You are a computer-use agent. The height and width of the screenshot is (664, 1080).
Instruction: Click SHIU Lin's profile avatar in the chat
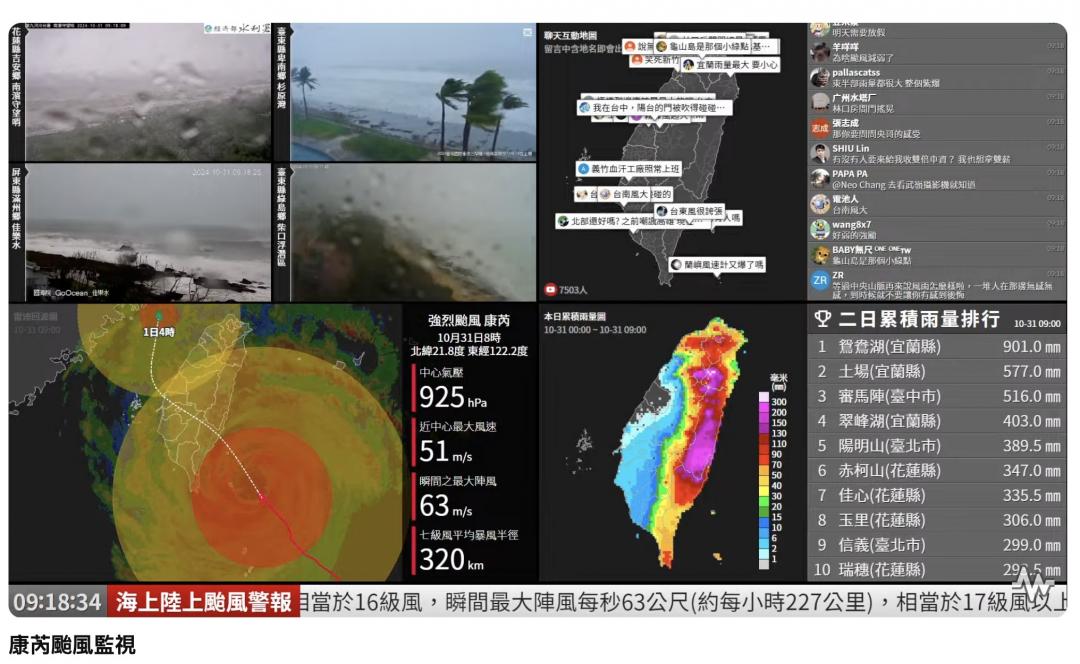(x=818, y=154)
